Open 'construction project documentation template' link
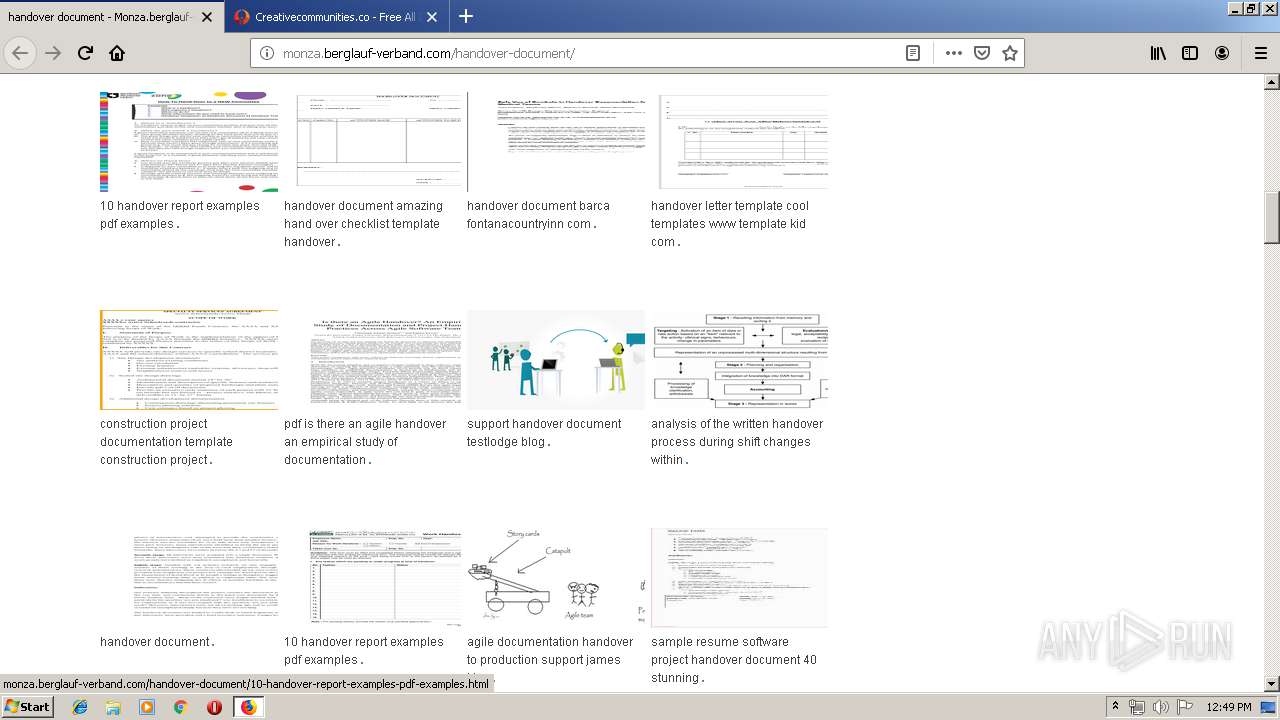Image resolution: width=1280 pixels, height=720 pixels. coord(166,442)
